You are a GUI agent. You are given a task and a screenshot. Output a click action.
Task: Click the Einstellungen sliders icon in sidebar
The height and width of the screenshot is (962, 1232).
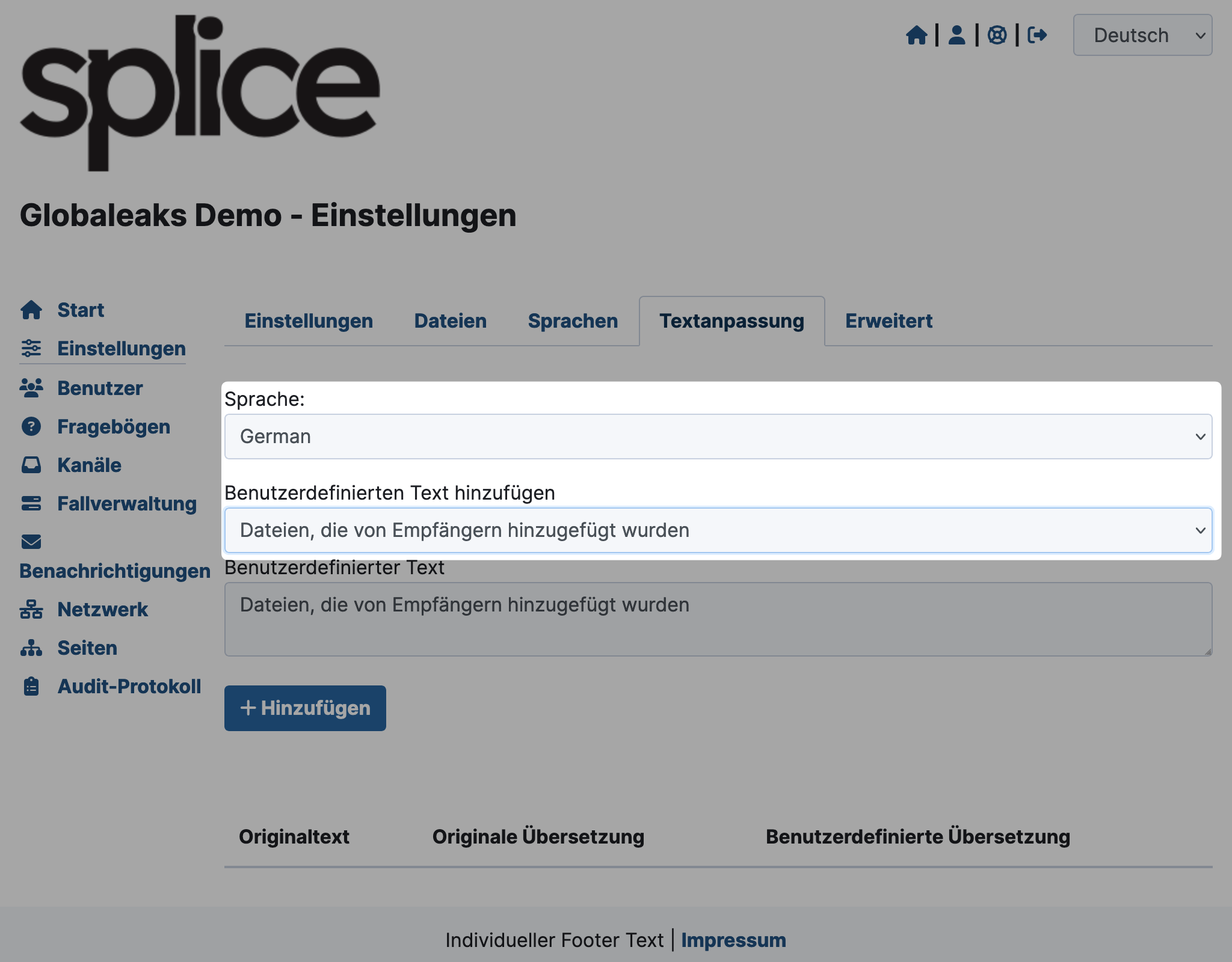pyautogui.click(x=31, y=348)
